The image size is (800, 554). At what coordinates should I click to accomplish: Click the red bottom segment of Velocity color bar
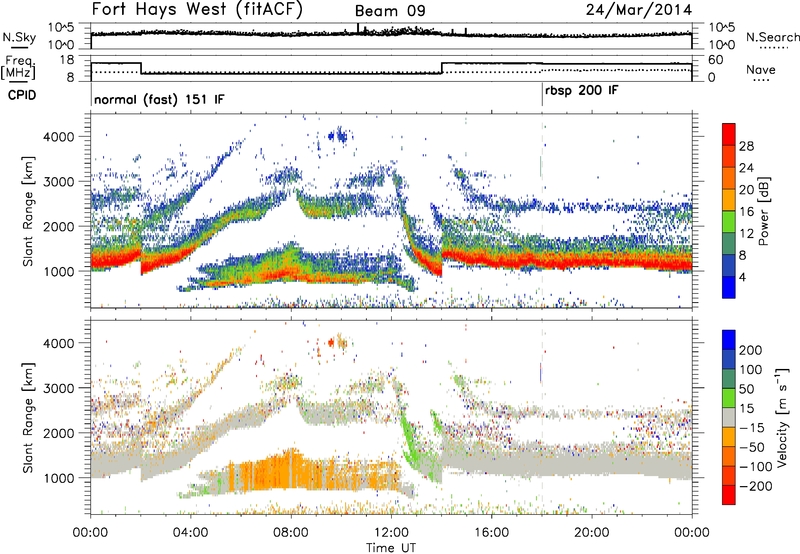coord(729,495)
